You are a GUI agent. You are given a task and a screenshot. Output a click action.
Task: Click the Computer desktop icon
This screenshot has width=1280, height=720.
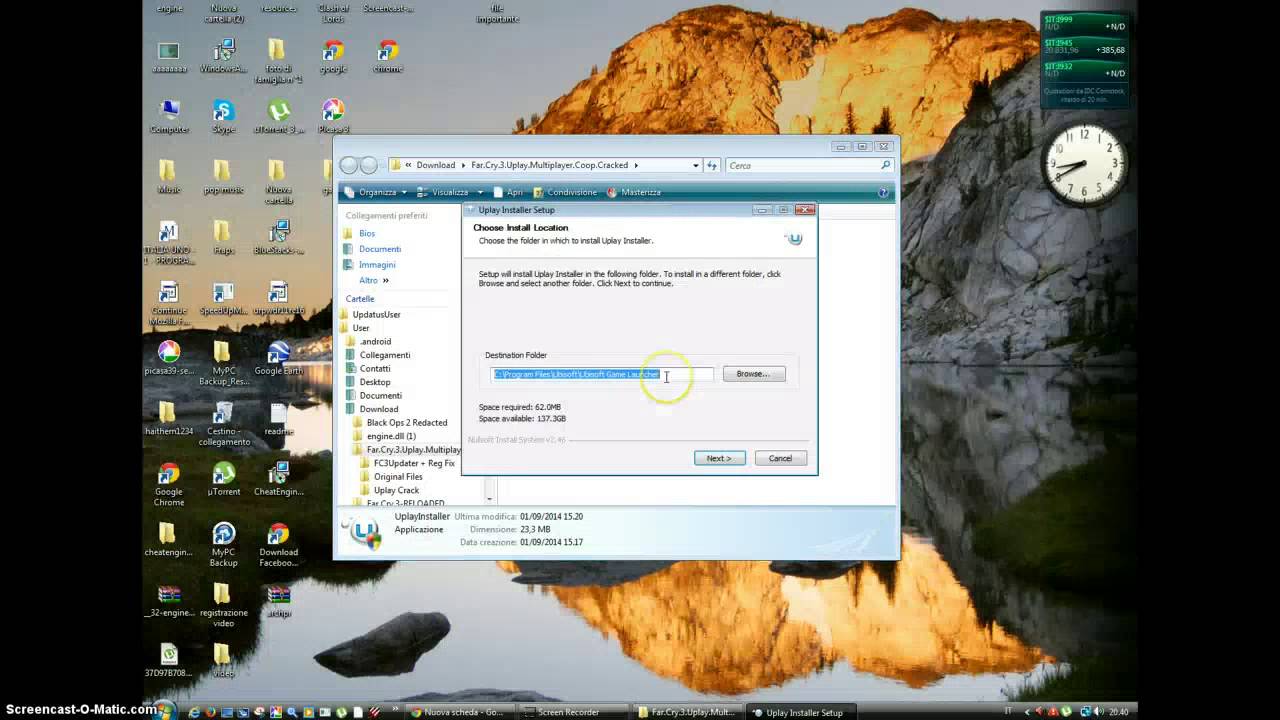(x=169, y=116)
